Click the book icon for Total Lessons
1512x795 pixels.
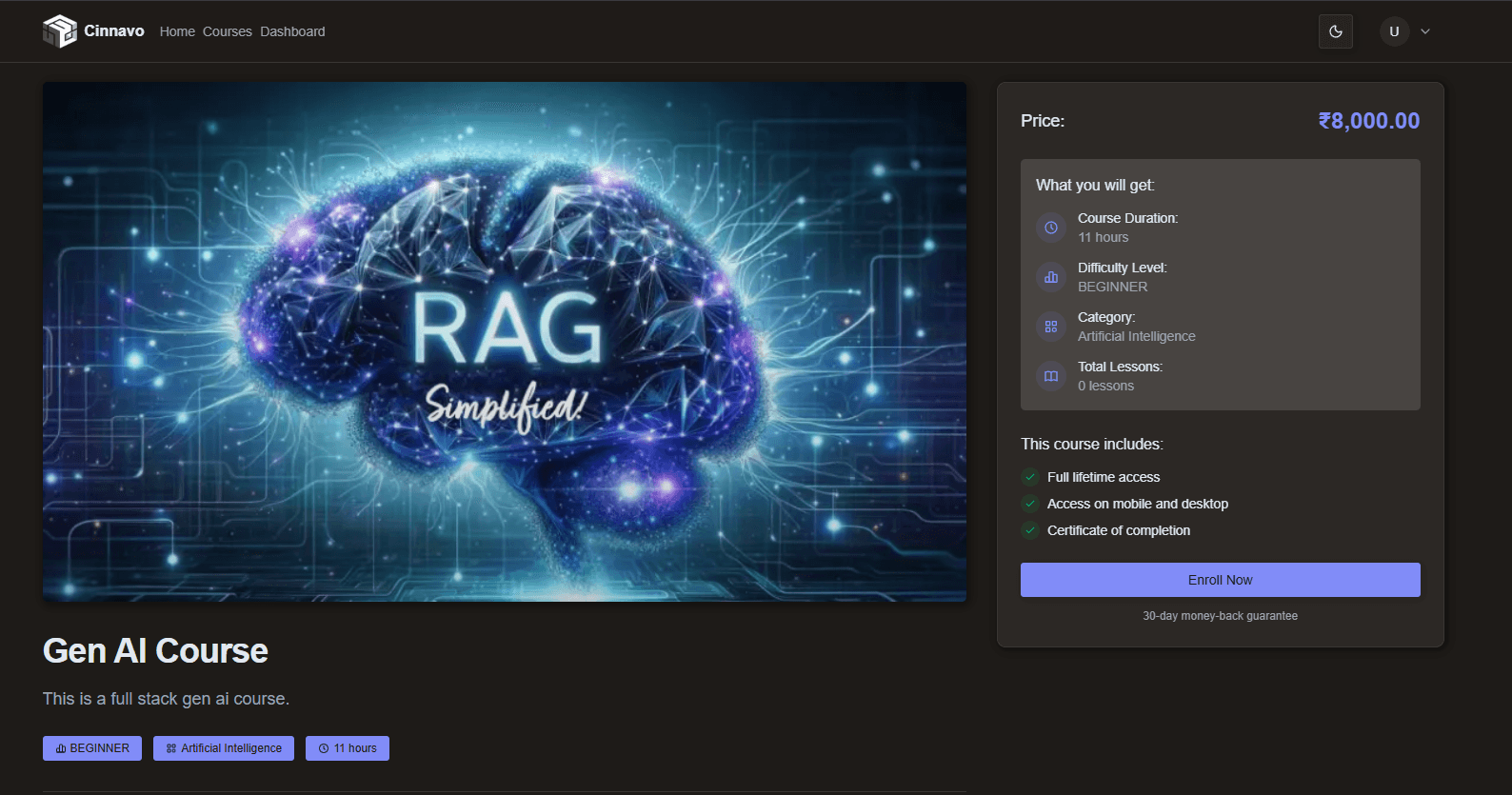[x=1051, y=376]
